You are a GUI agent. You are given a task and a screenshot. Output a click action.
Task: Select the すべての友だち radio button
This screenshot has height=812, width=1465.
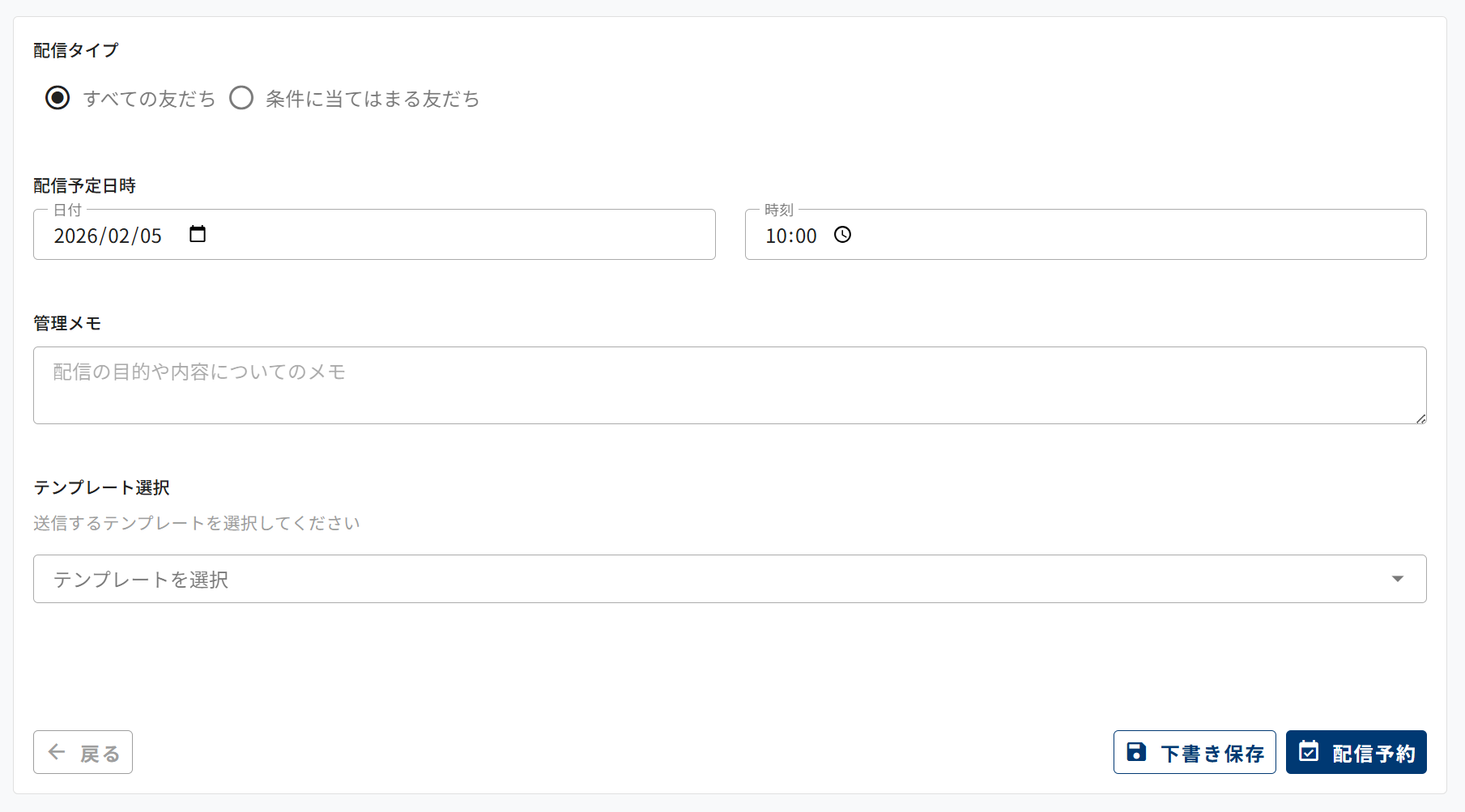pos(57,98)
